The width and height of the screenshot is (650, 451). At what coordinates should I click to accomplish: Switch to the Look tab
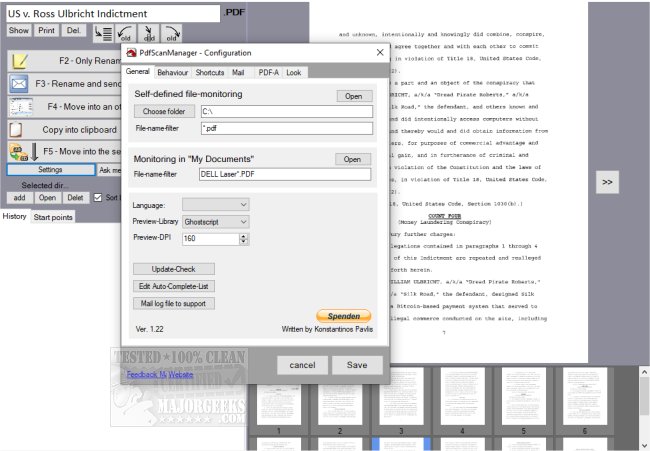(x=294, y=73)
